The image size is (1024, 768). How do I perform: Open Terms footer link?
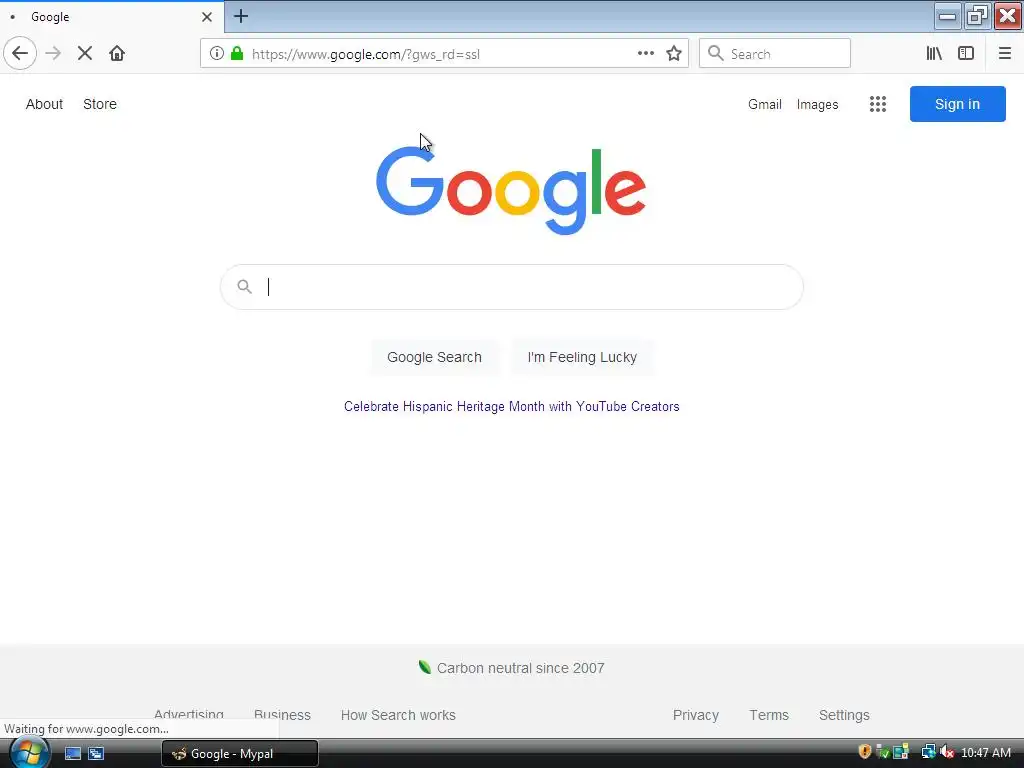pos(769,715)
